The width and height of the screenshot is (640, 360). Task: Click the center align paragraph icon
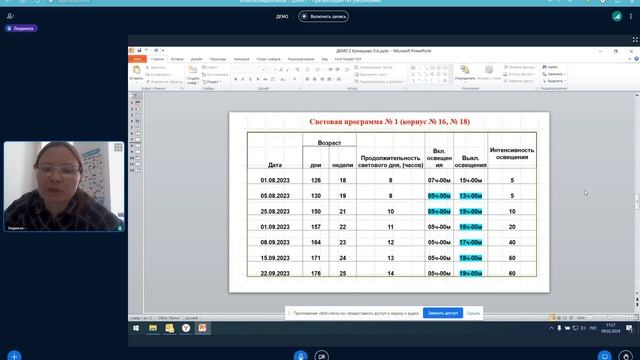[314, 79]
